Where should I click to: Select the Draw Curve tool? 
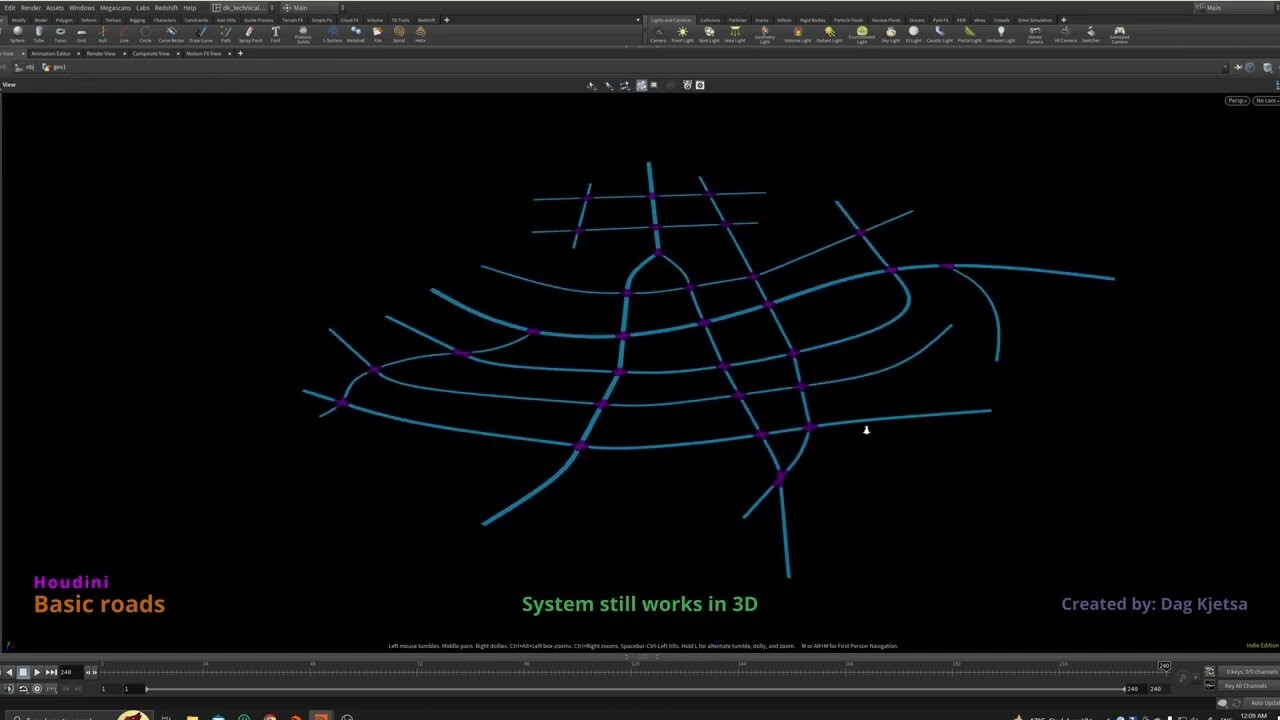[x=200, y=32]
